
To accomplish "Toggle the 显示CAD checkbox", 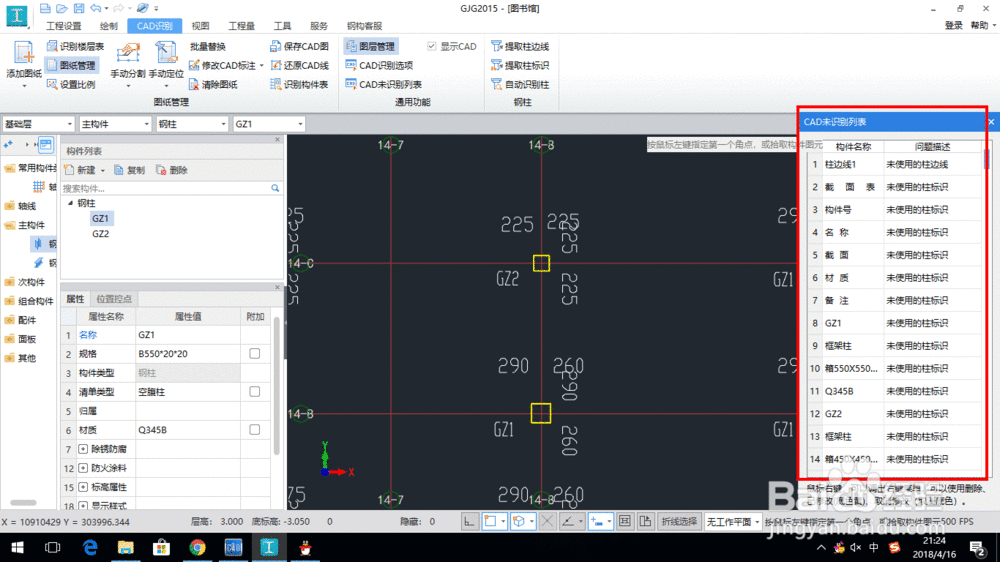I will coord(432,46).
